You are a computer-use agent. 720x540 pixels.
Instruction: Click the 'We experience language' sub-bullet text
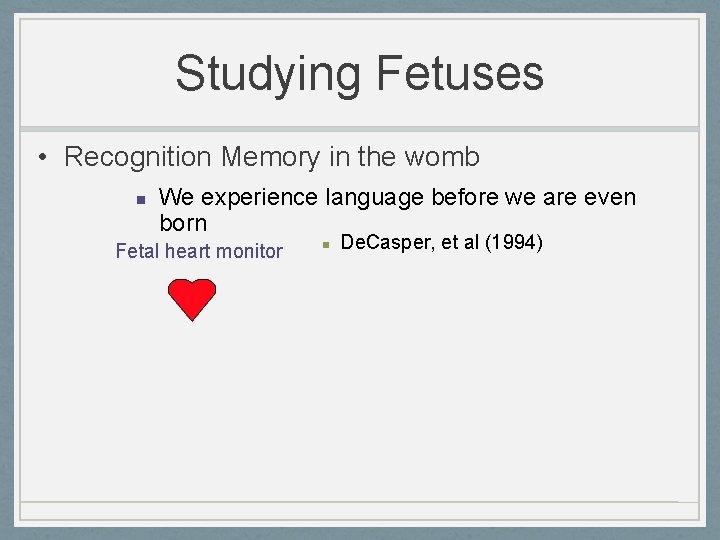point(397,197)
